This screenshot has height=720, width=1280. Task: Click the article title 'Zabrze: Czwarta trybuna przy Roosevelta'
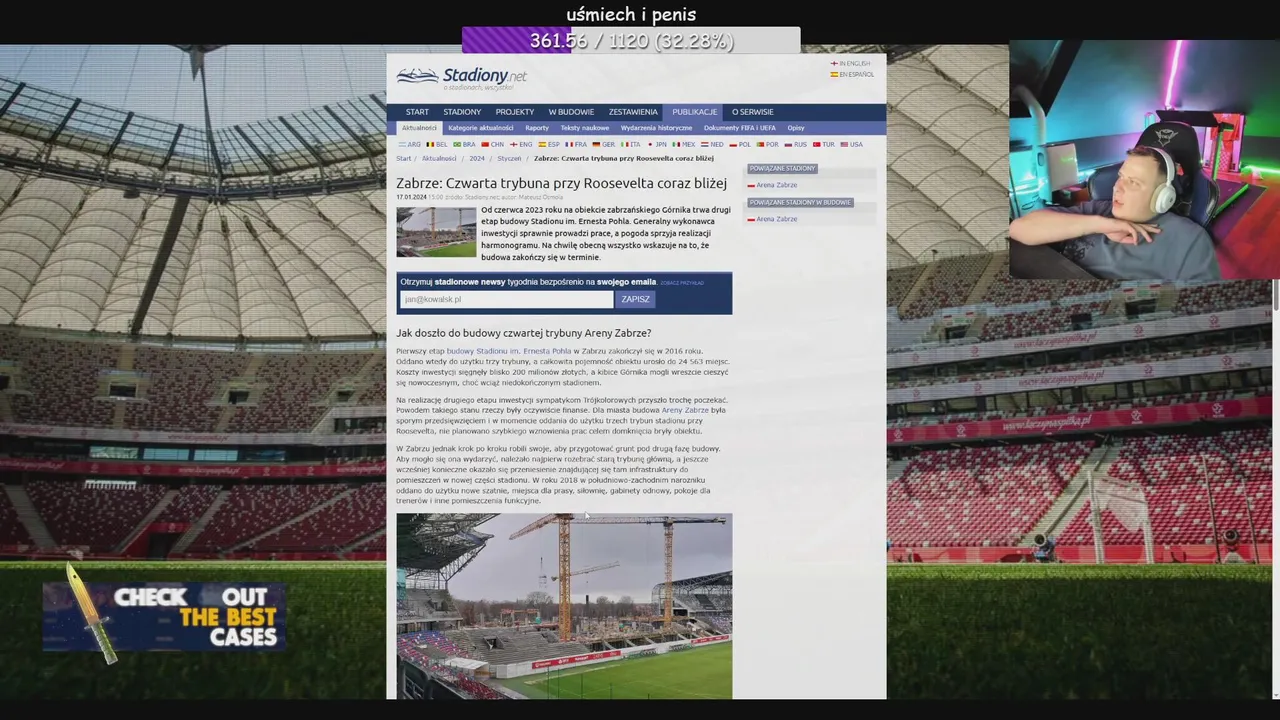pyautogui.click(x=561, y=183)
